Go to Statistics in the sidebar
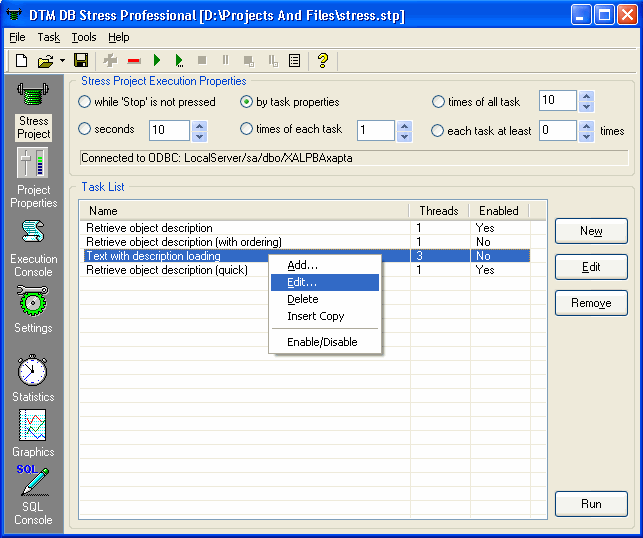Image resolution: width=643 pixels, height=538 pixels. pyautogui.click(x=33, y=378)
